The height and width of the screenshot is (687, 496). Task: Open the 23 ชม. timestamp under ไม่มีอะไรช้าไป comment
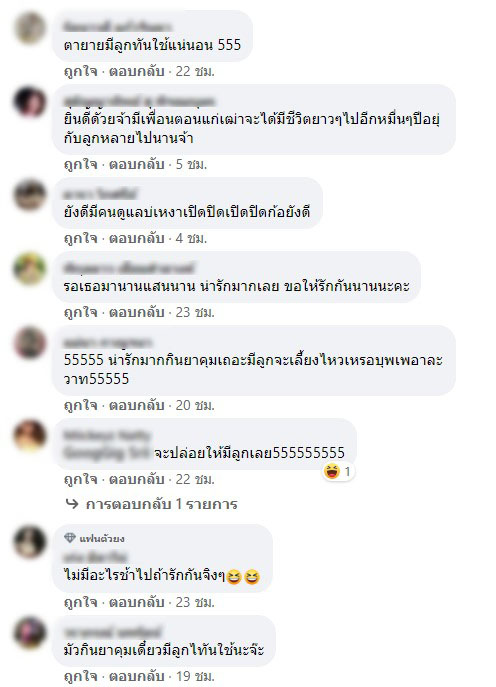click(x=195, y=602)
